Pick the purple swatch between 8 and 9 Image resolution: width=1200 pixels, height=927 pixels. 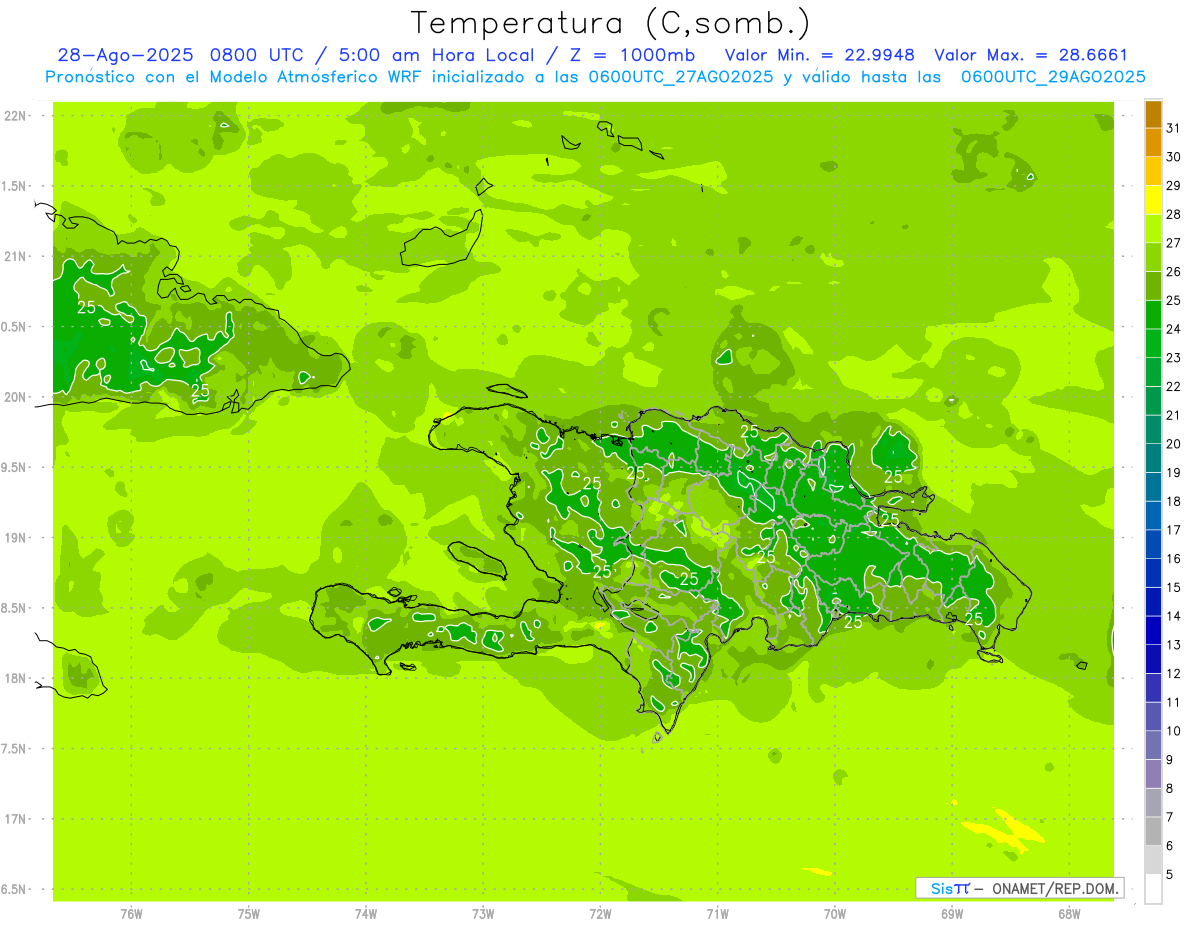(1153, 774)
